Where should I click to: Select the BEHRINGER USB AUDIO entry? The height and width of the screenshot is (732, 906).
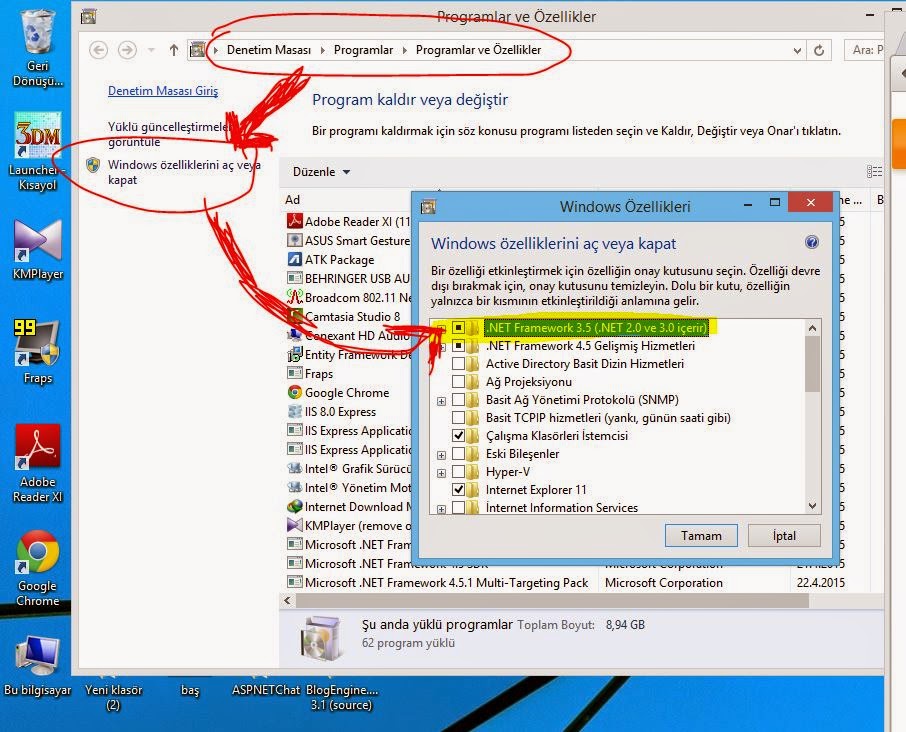coord(349,278)
